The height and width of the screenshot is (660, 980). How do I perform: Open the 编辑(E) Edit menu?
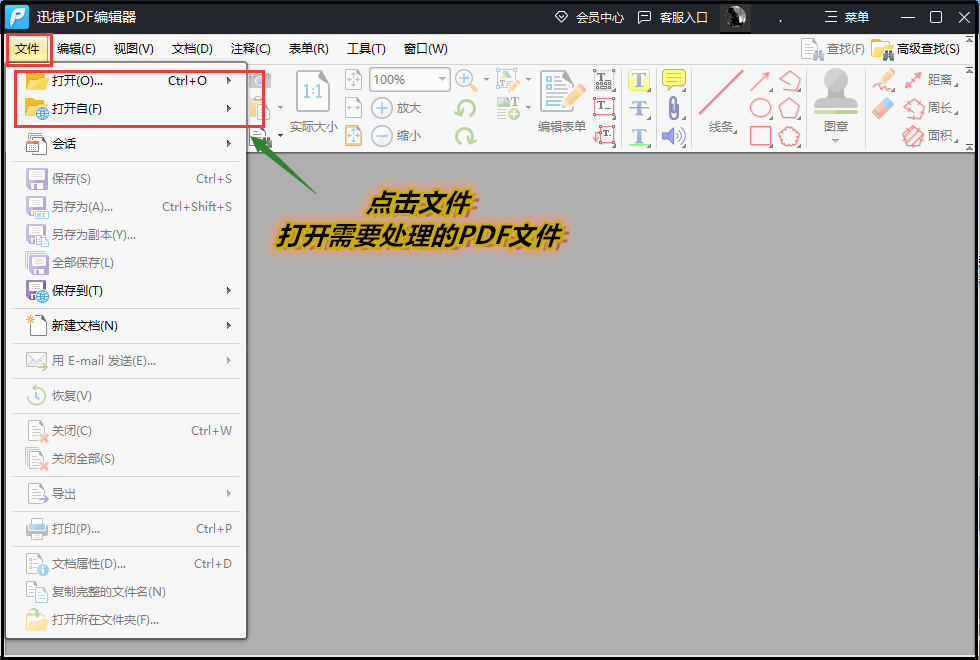(x=76, y=49)
